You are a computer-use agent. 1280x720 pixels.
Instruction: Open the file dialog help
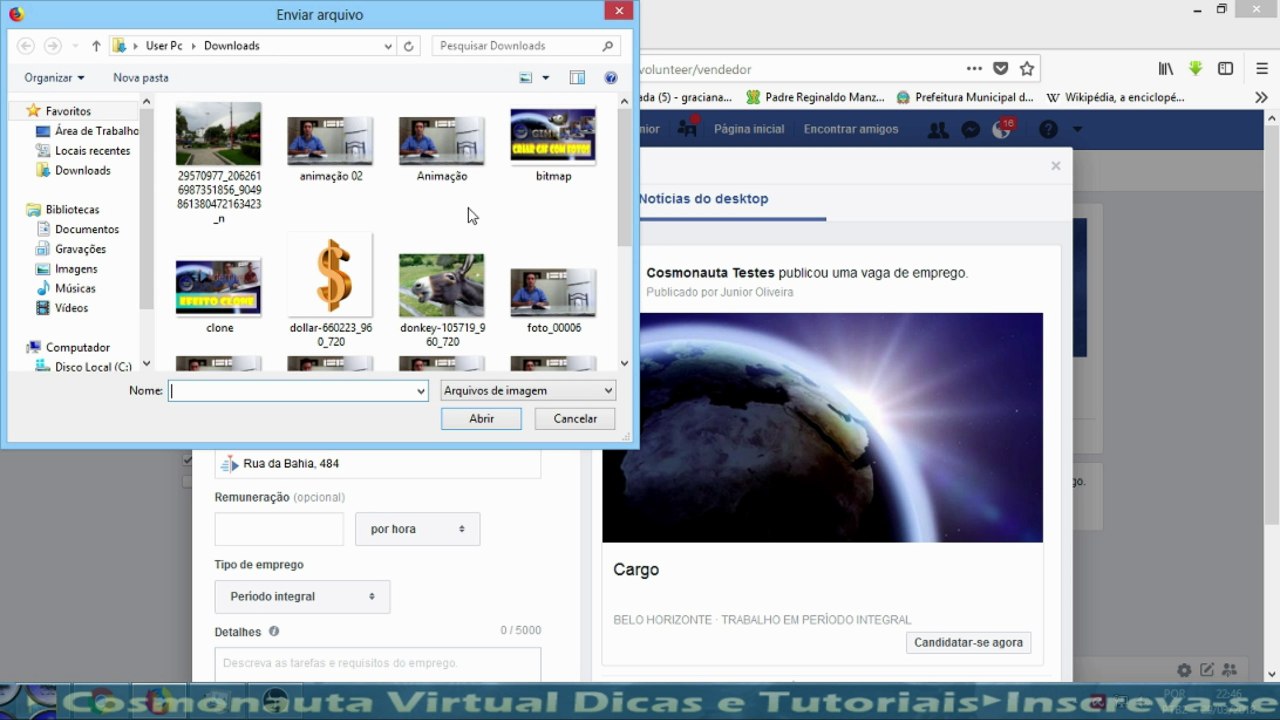pos(611,78)
